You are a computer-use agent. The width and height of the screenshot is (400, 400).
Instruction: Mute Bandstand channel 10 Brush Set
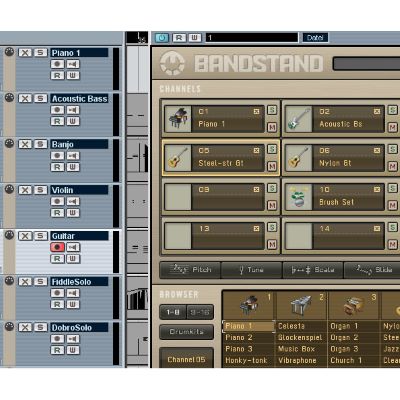(393, 205)
